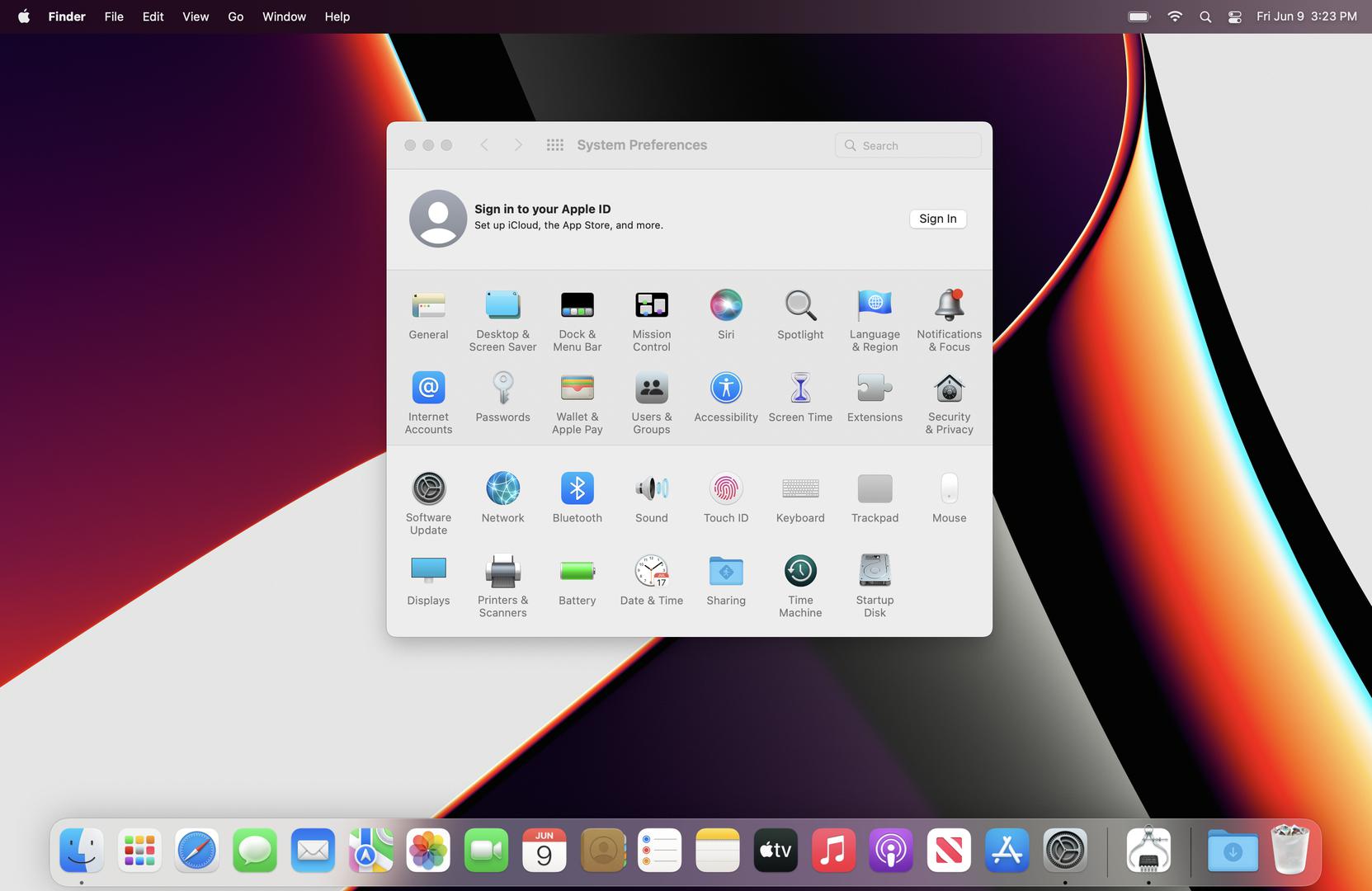
Task: Open the Trash in the Dock
Action: tap(1290, 850)
